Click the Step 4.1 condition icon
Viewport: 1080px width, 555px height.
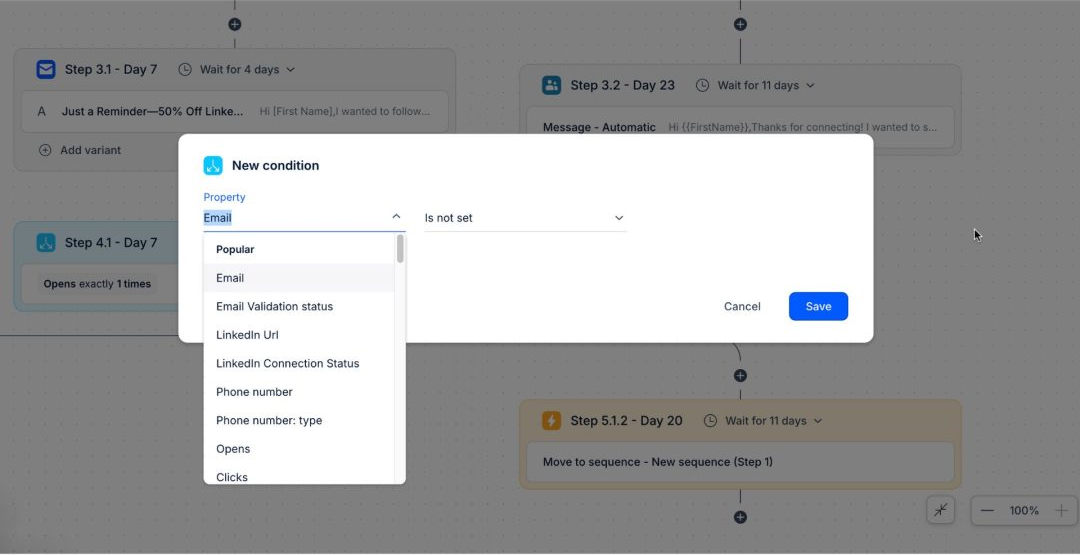coord(46,242)
